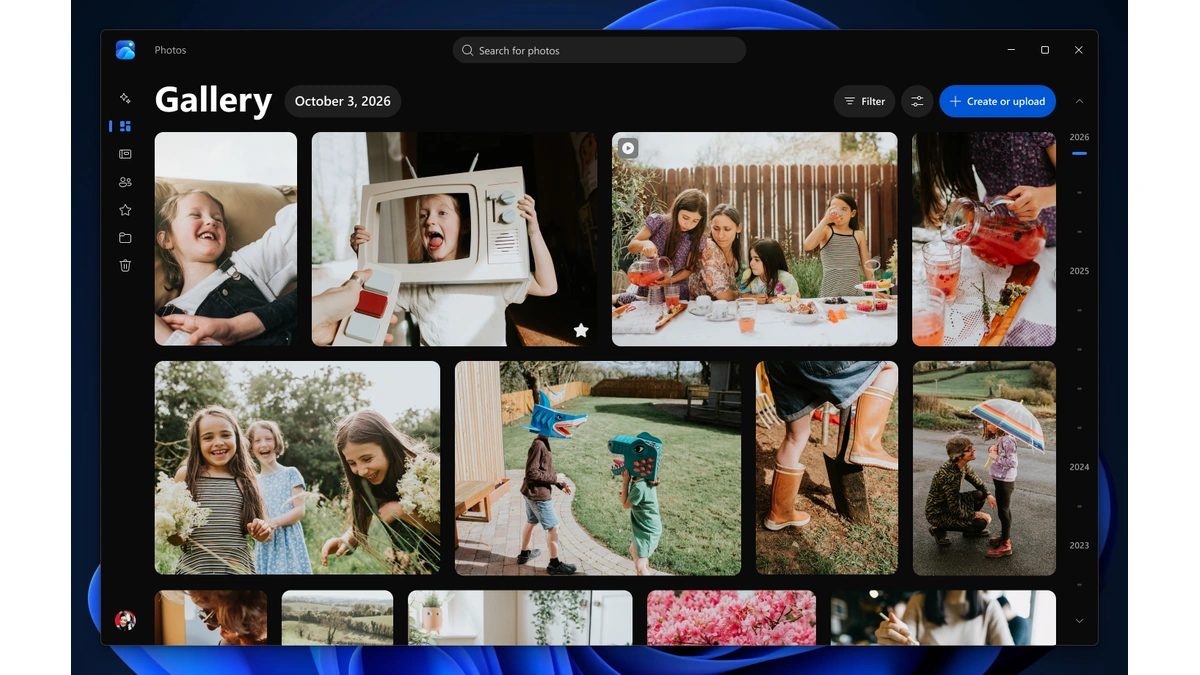The image size is (1200, 675).
Task: Collapse with the up chevron above timeline
Action: click(x=1079, y=101)
